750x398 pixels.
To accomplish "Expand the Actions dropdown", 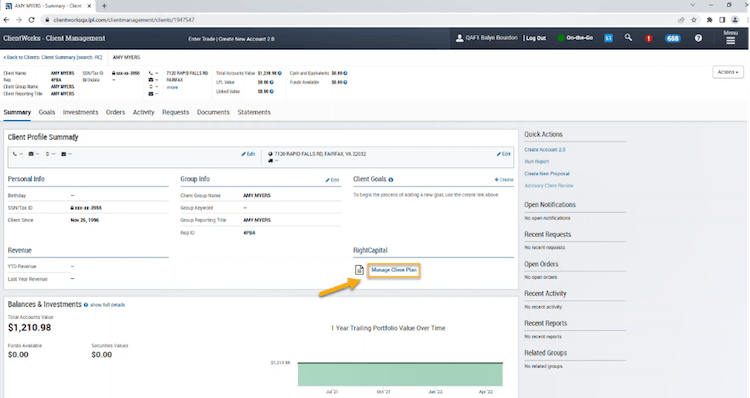I will tap(728, 72).
